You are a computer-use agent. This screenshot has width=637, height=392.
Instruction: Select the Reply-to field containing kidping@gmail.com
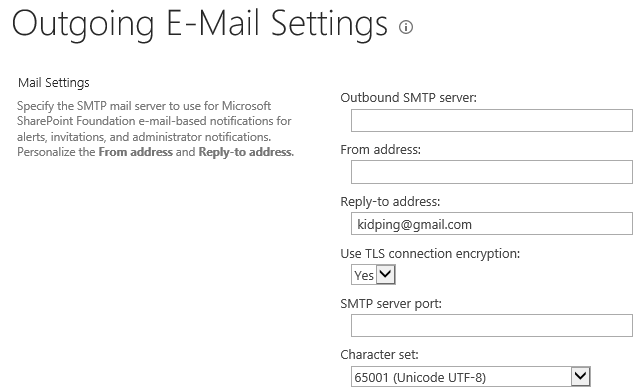click(492, 223)
